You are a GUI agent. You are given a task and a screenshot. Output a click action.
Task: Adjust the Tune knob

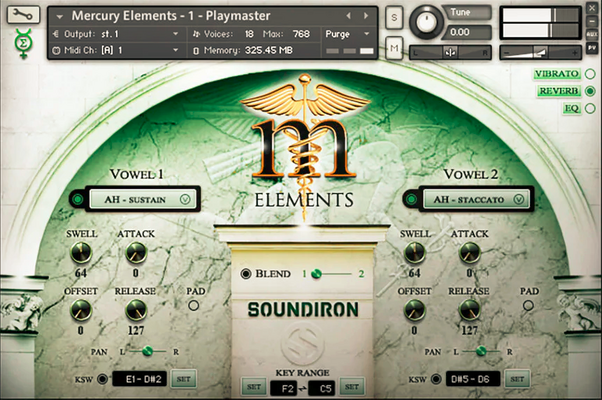(426, 22)
